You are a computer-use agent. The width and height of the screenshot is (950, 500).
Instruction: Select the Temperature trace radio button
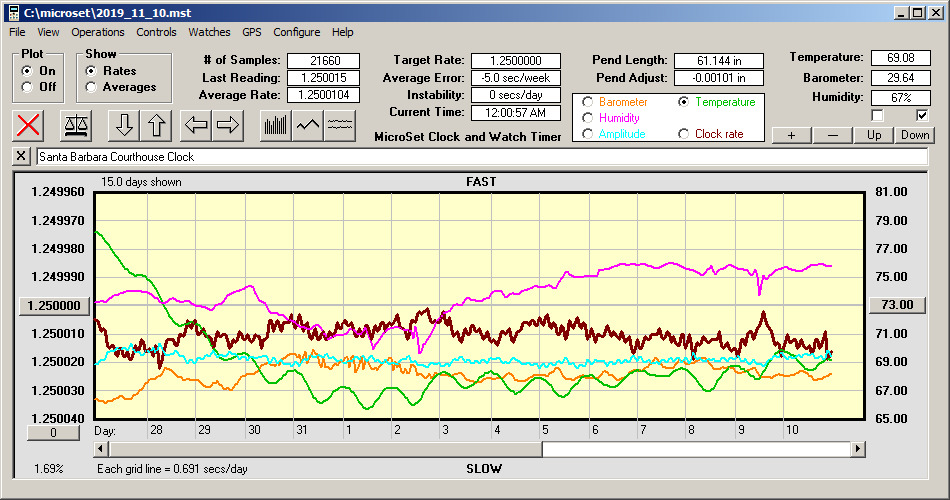coord(683,102)
